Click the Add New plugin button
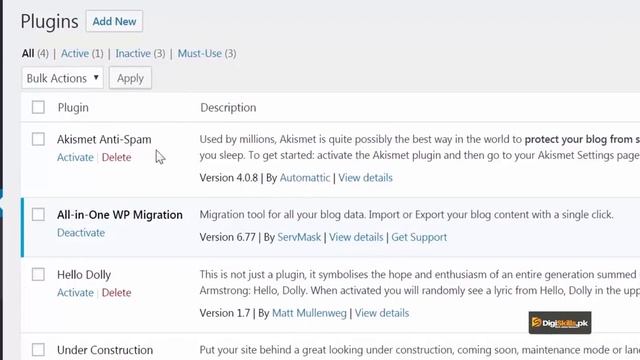Screen dimensions: 640x360 click(x=114, y=21)
